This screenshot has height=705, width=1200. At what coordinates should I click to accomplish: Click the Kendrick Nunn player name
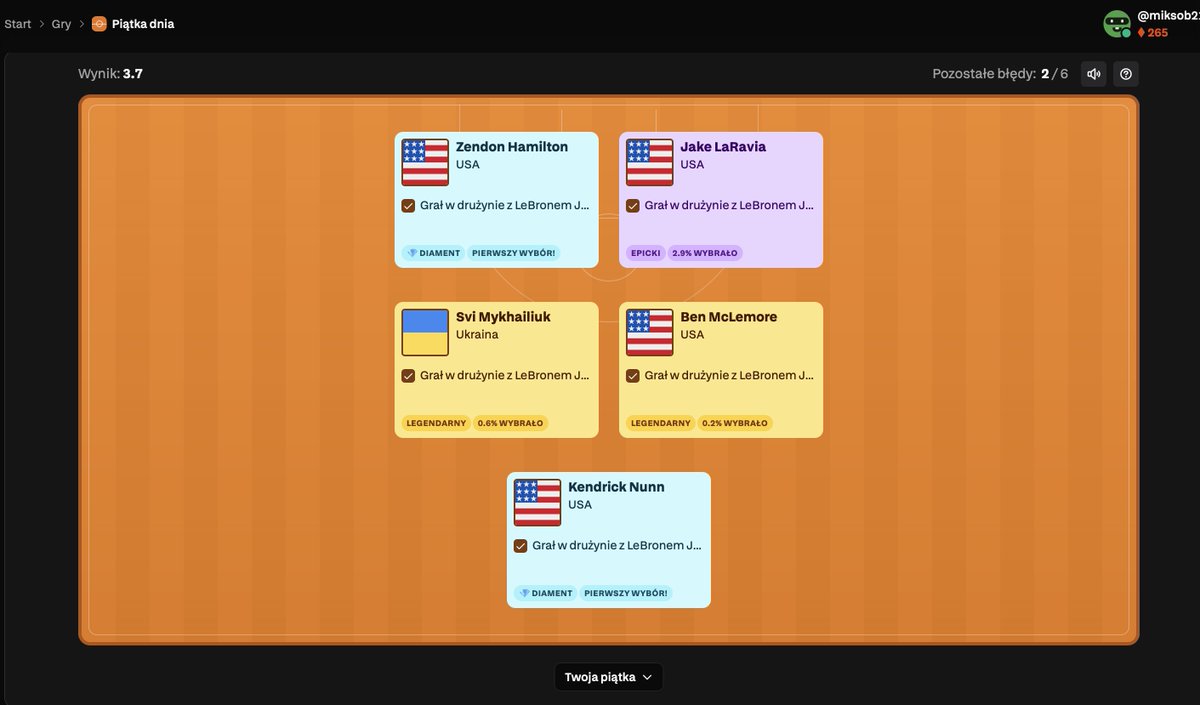[616, 487]
